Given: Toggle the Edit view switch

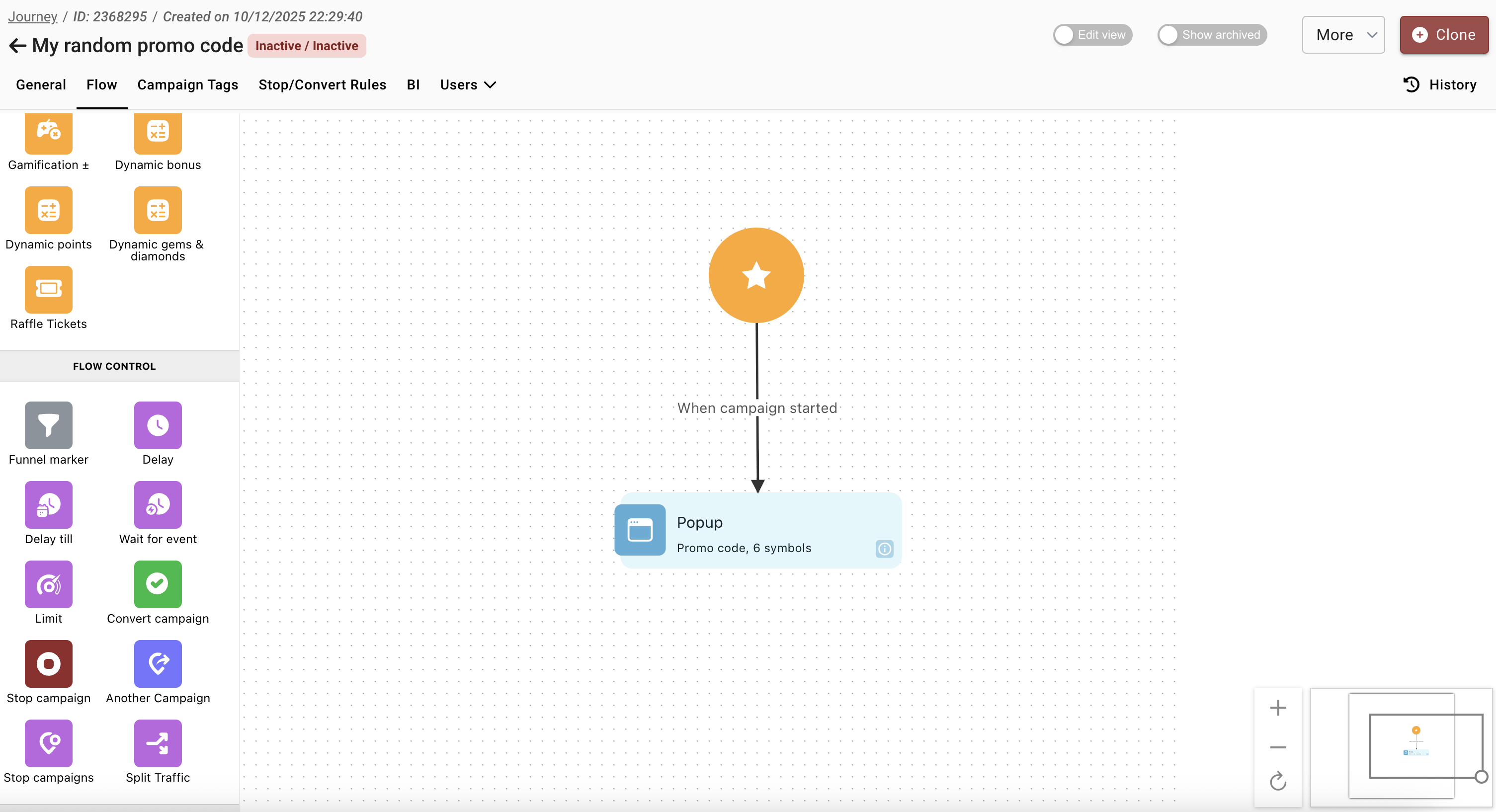Looking at the screenshot, I should point(1092,35).
